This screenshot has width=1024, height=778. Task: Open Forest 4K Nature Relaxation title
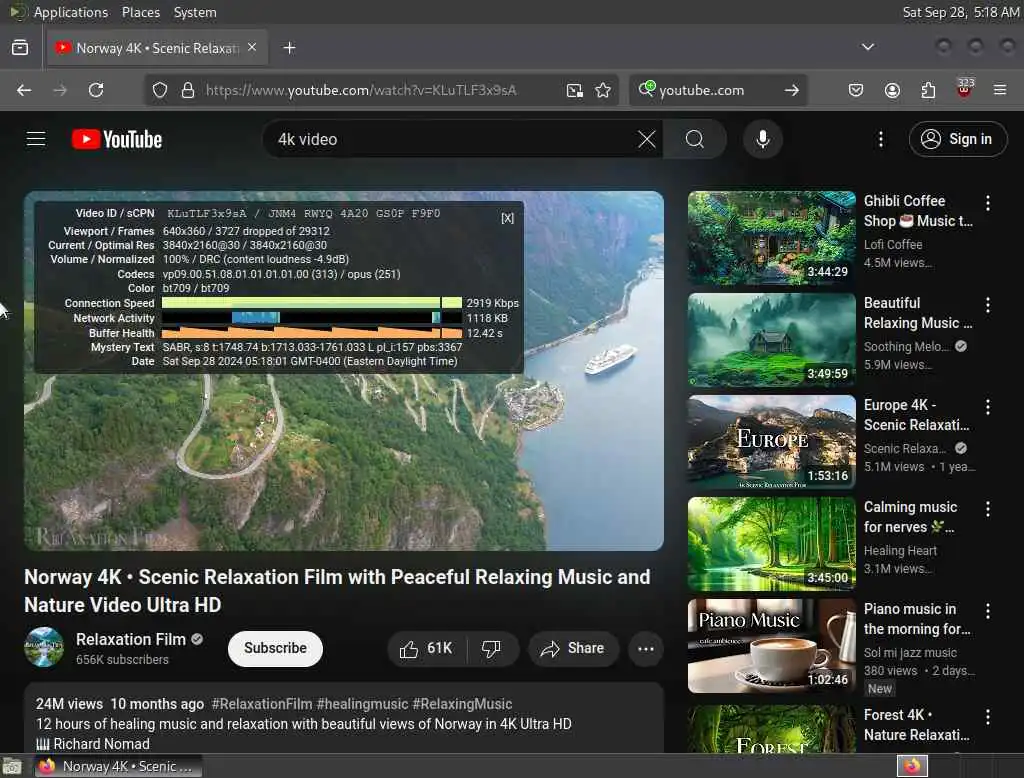[916, 725]
